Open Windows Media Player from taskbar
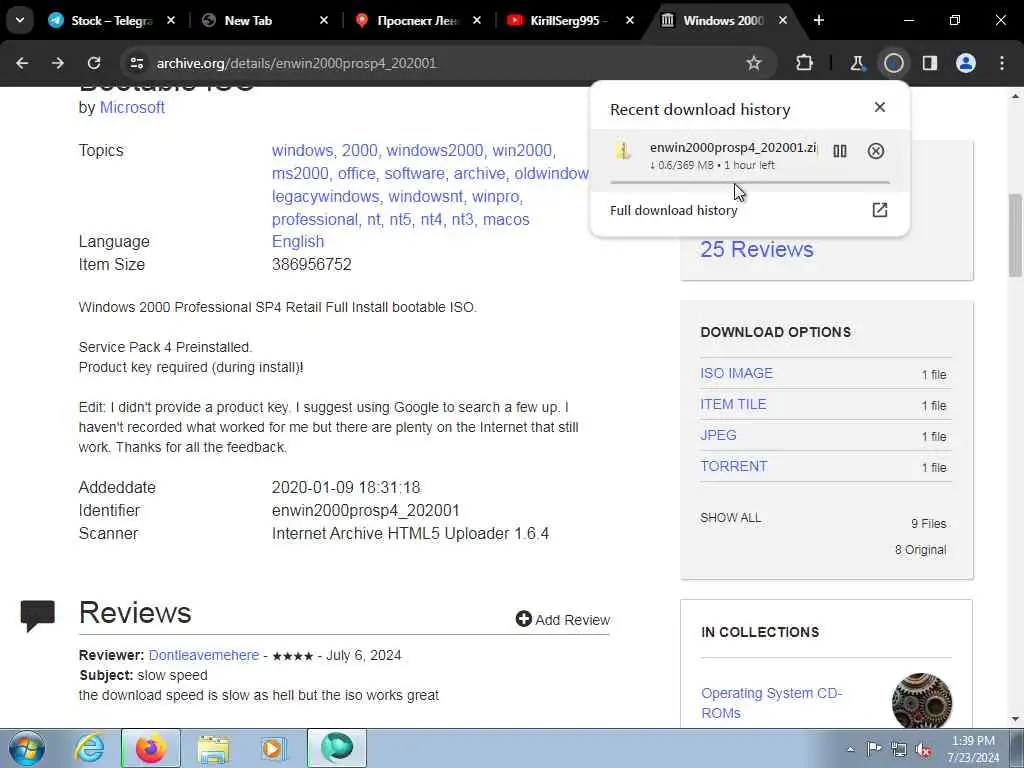Screen dimensions: 1024x768 [x=273, y=748]
